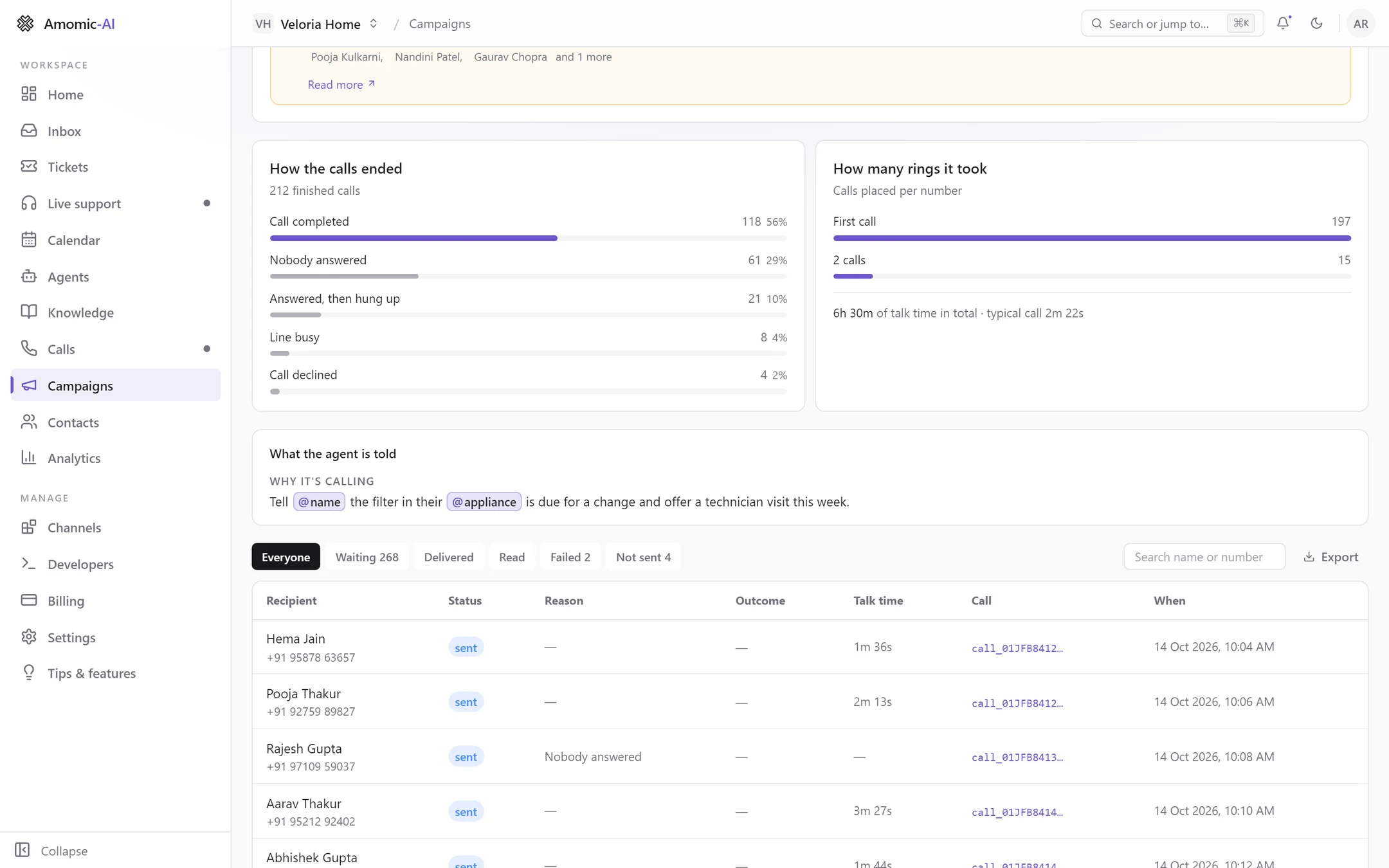Click the Export button
This screenshot has width=1389, height=868.
(1330, 557)
